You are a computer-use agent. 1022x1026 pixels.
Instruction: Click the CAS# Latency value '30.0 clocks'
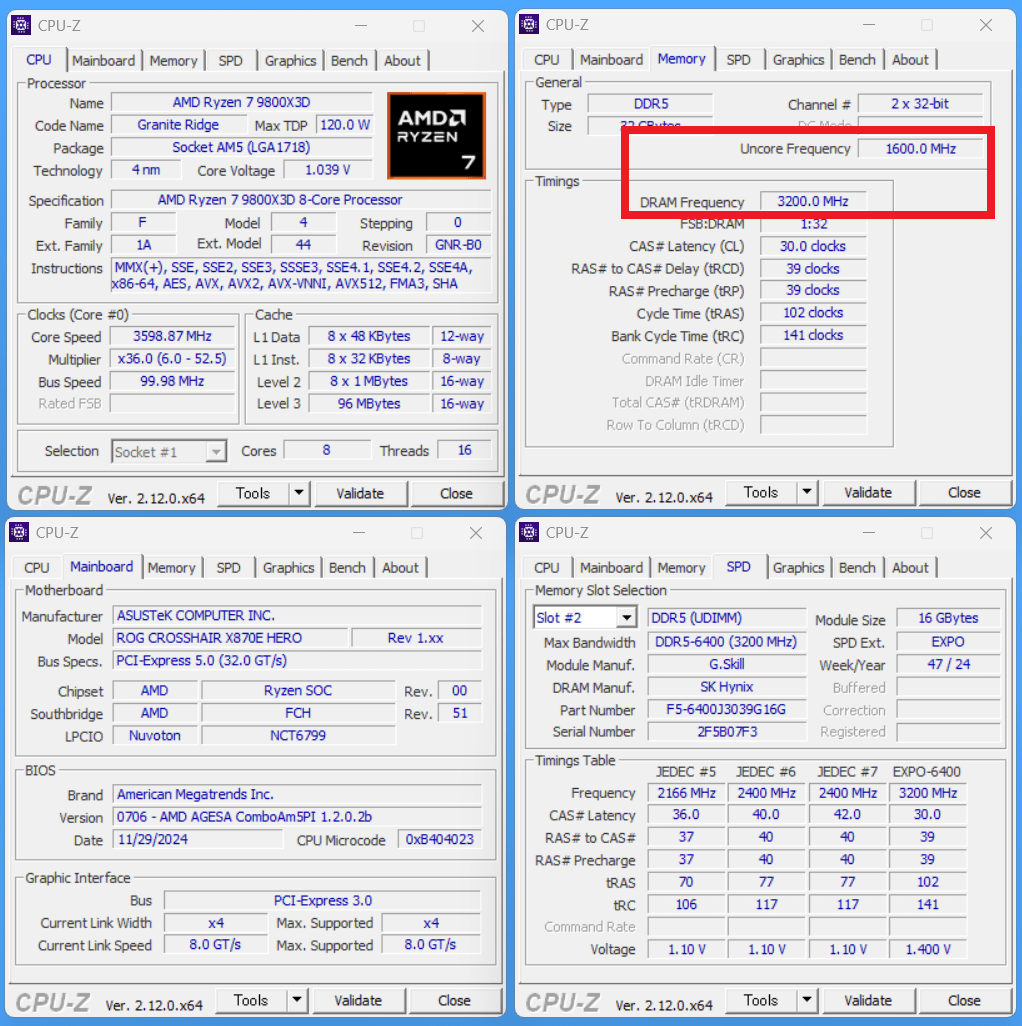coord(813,246)
